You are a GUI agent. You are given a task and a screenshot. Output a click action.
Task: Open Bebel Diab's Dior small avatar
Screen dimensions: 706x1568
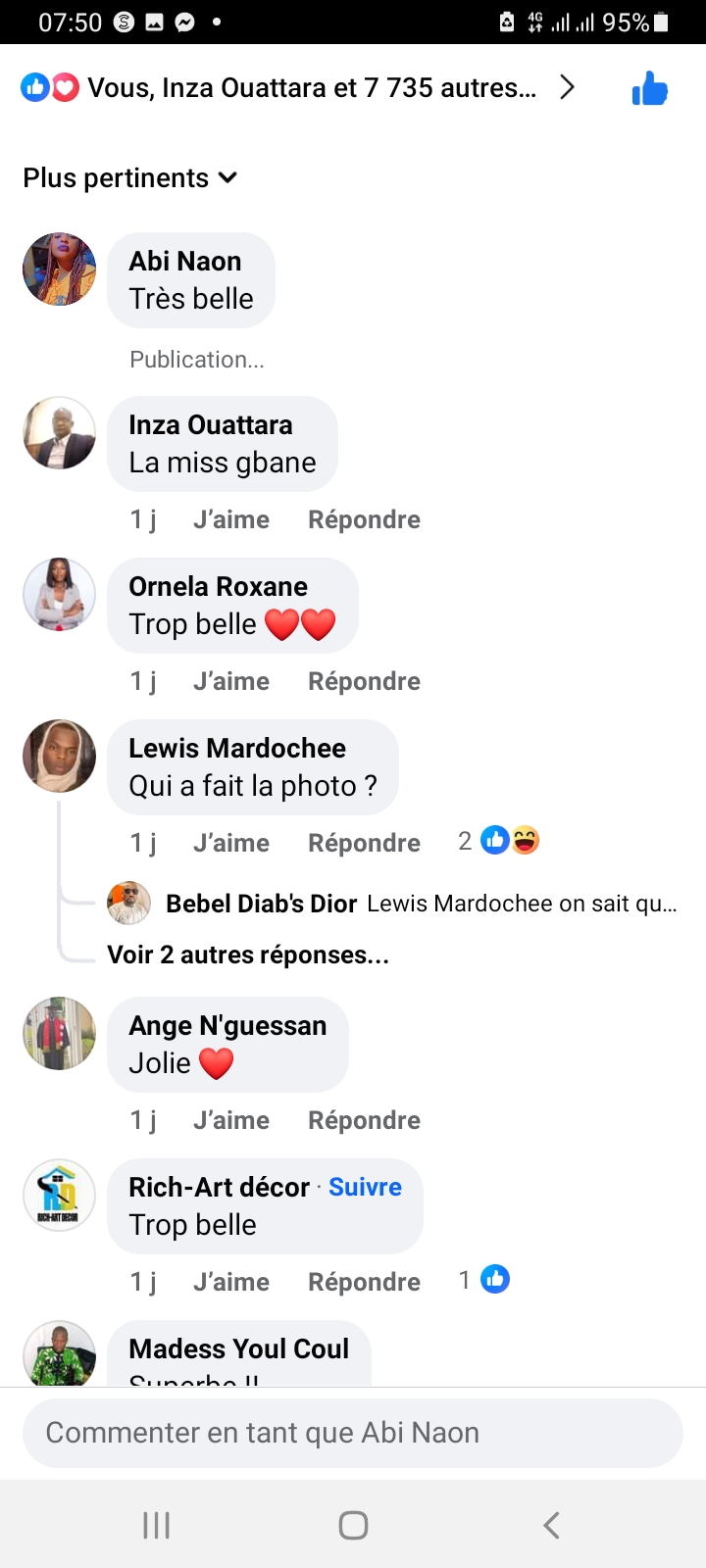pos(128,903)
